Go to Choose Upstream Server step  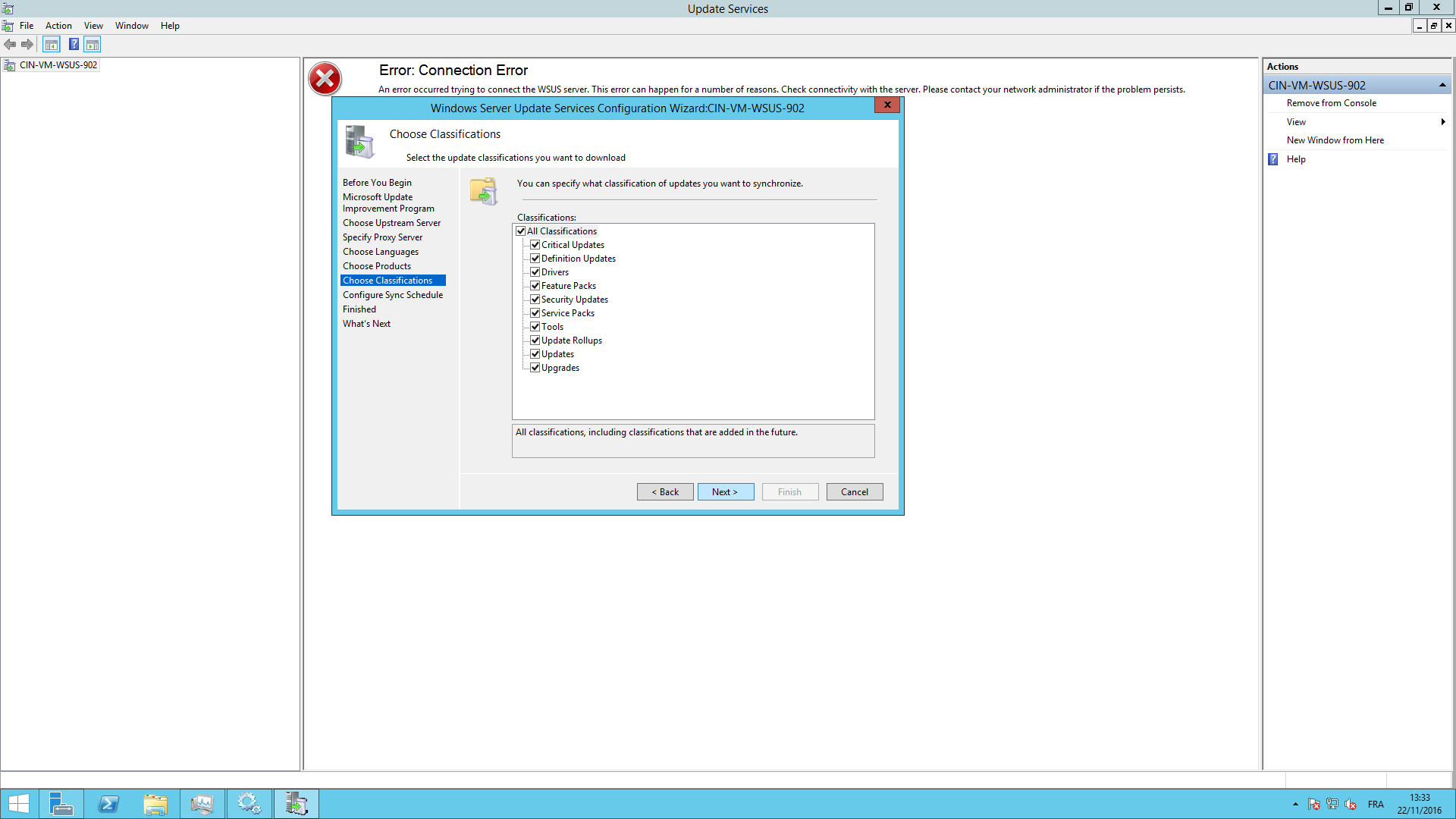click(391, 223)
